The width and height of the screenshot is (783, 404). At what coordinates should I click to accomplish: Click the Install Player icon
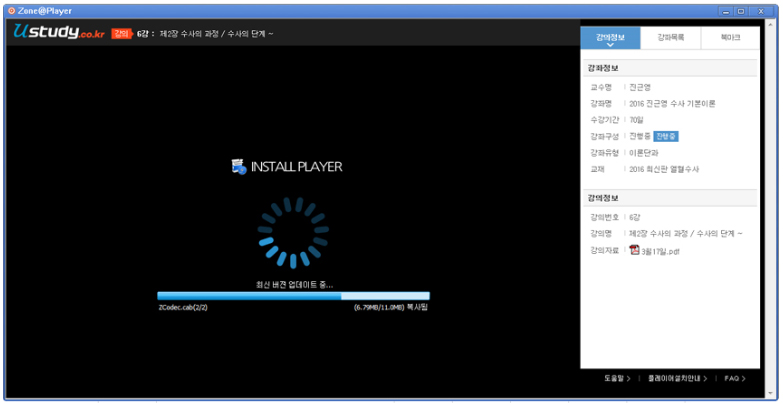(x=238, y=167)
